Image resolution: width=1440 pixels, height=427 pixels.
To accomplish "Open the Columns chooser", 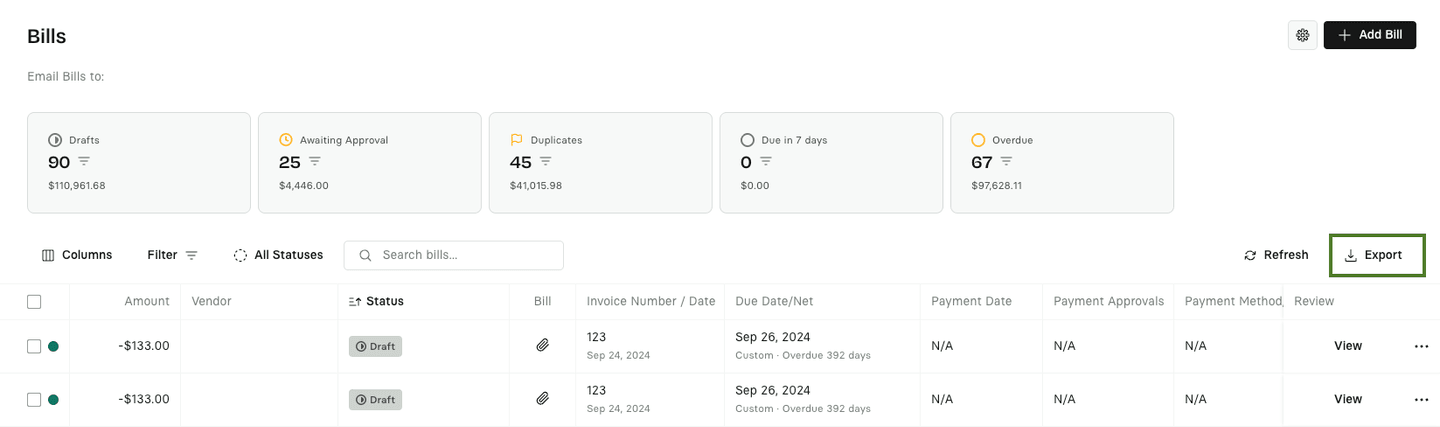I will pyautogui.click(x=77, y=255).
